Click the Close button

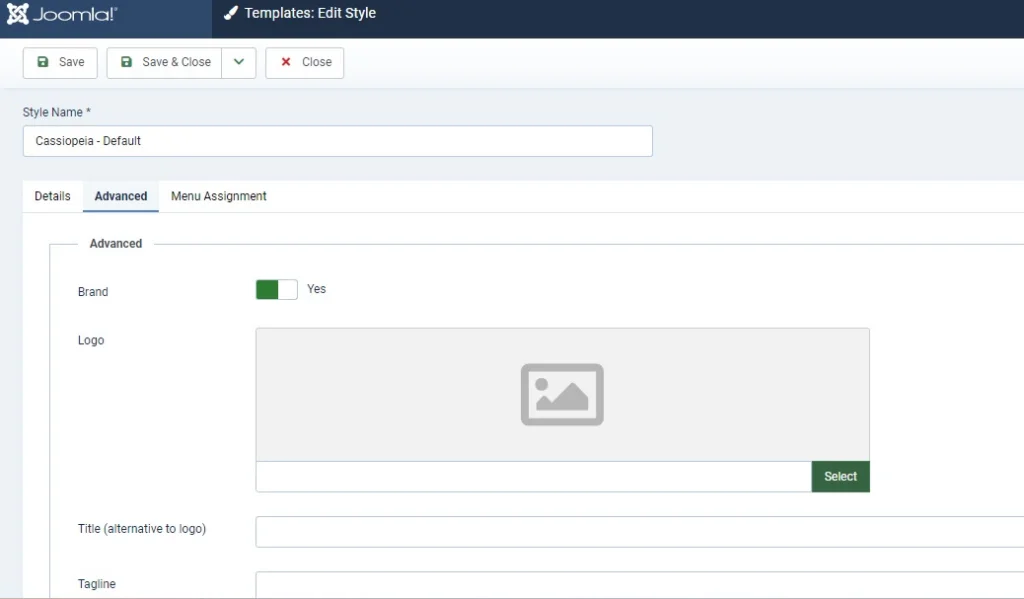tap(304, 63)
